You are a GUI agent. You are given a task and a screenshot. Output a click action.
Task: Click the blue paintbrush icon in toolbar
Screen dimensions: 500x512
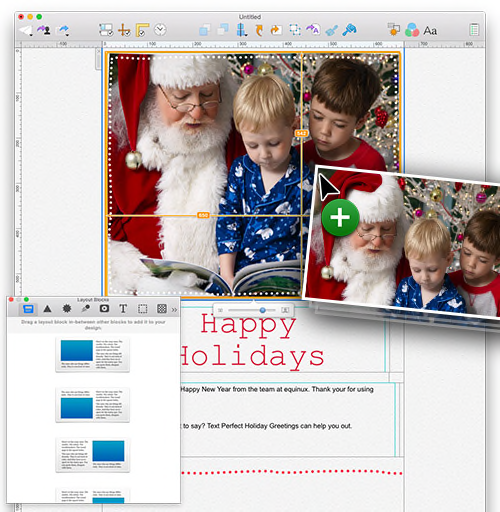(331, 31)
